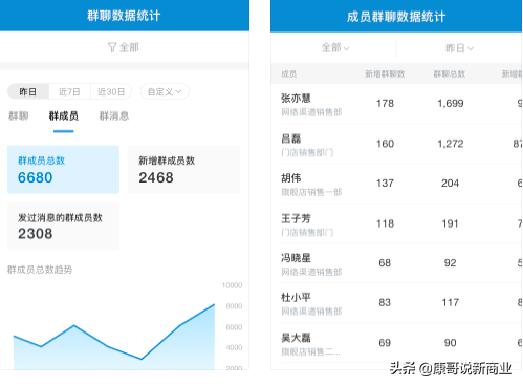
Task: Click the 群成员总数趋势 chart title
Action: (39, 270)
